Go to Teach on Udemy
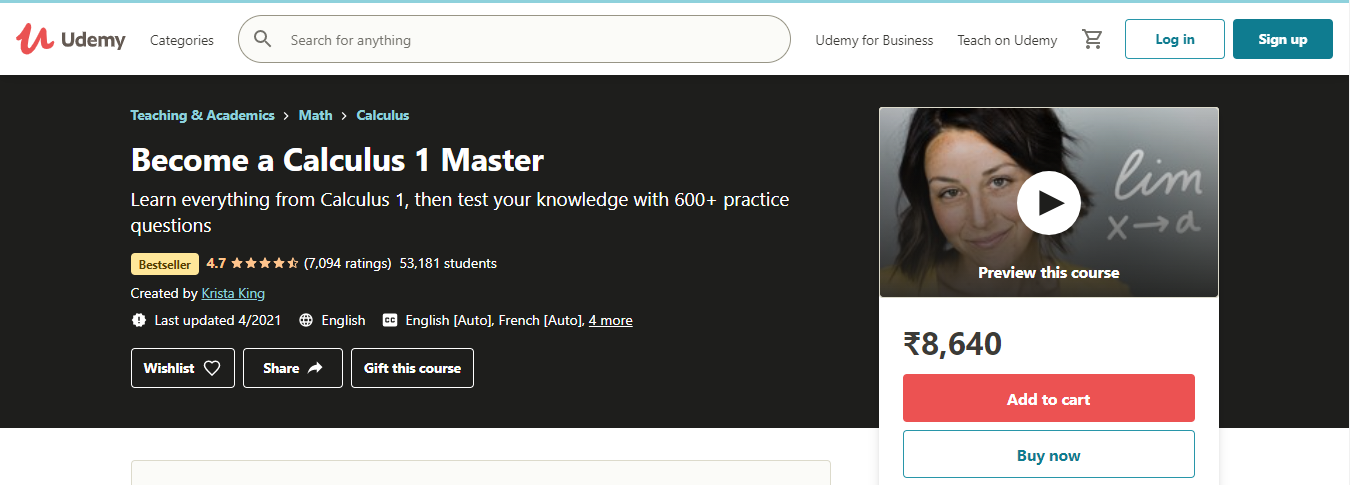 pos(1007,40)
